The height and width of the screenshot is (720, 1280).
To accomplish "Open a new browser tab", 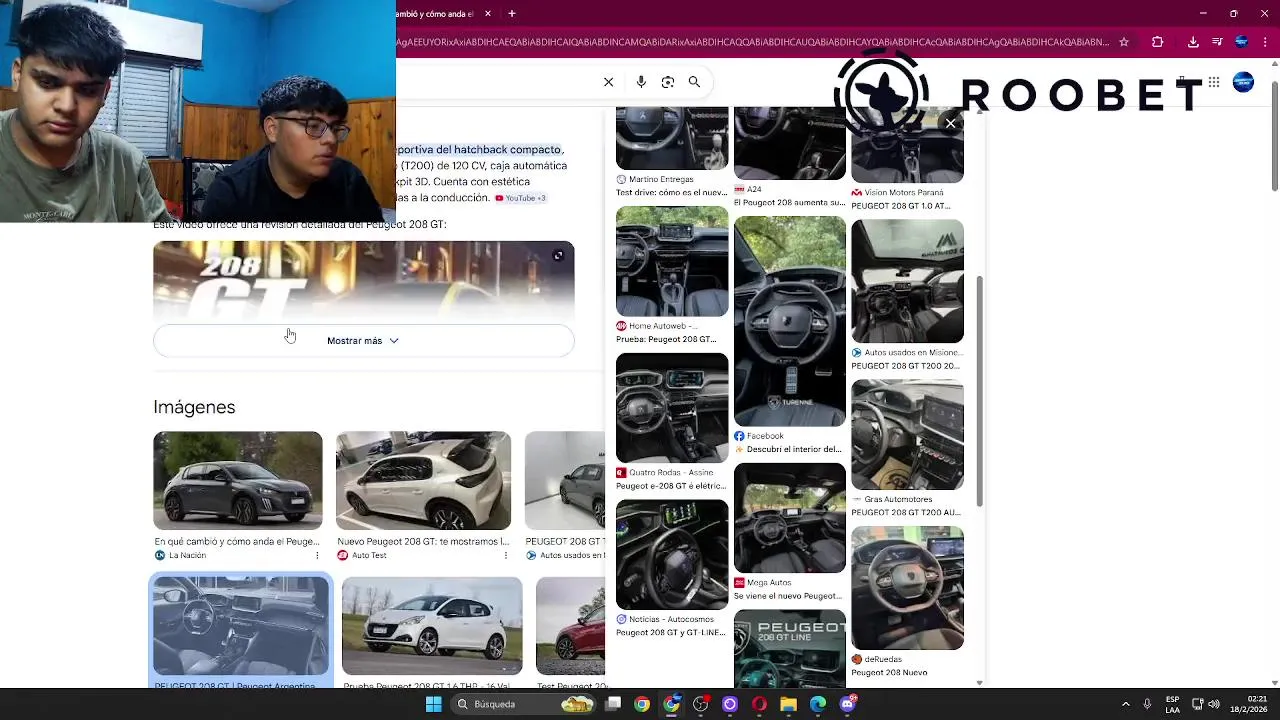I will pos(512,14).
